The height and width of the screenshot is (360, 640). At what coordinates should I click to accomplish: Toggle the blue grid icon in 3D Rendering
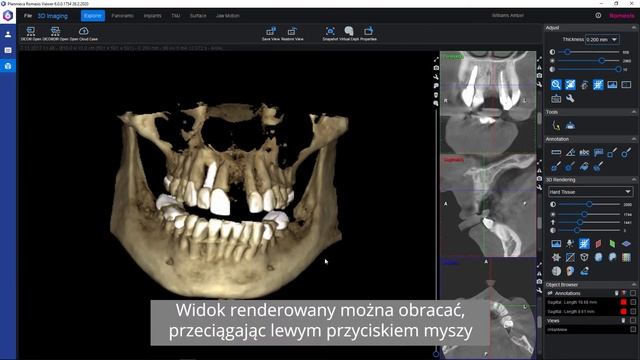(584, 244)
